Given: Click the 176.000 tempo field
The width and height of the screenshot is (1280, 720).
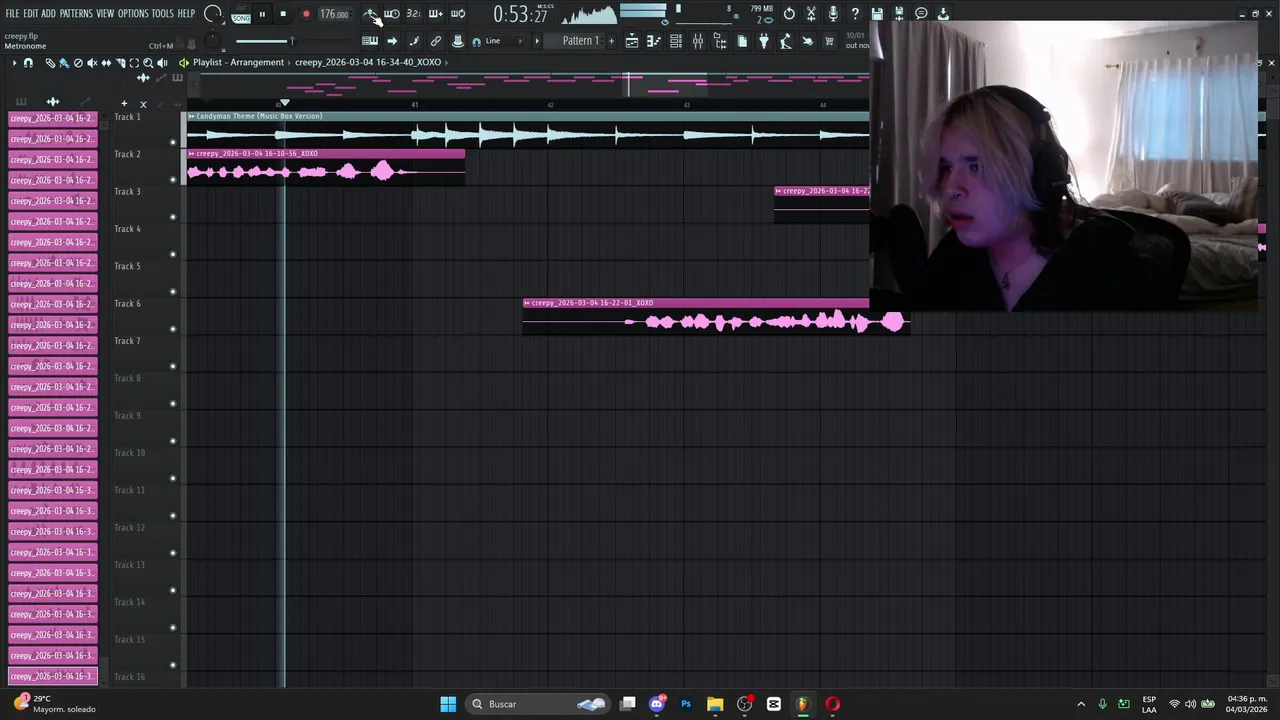Looking at the screenshot, I should click(x=334, y=14).
